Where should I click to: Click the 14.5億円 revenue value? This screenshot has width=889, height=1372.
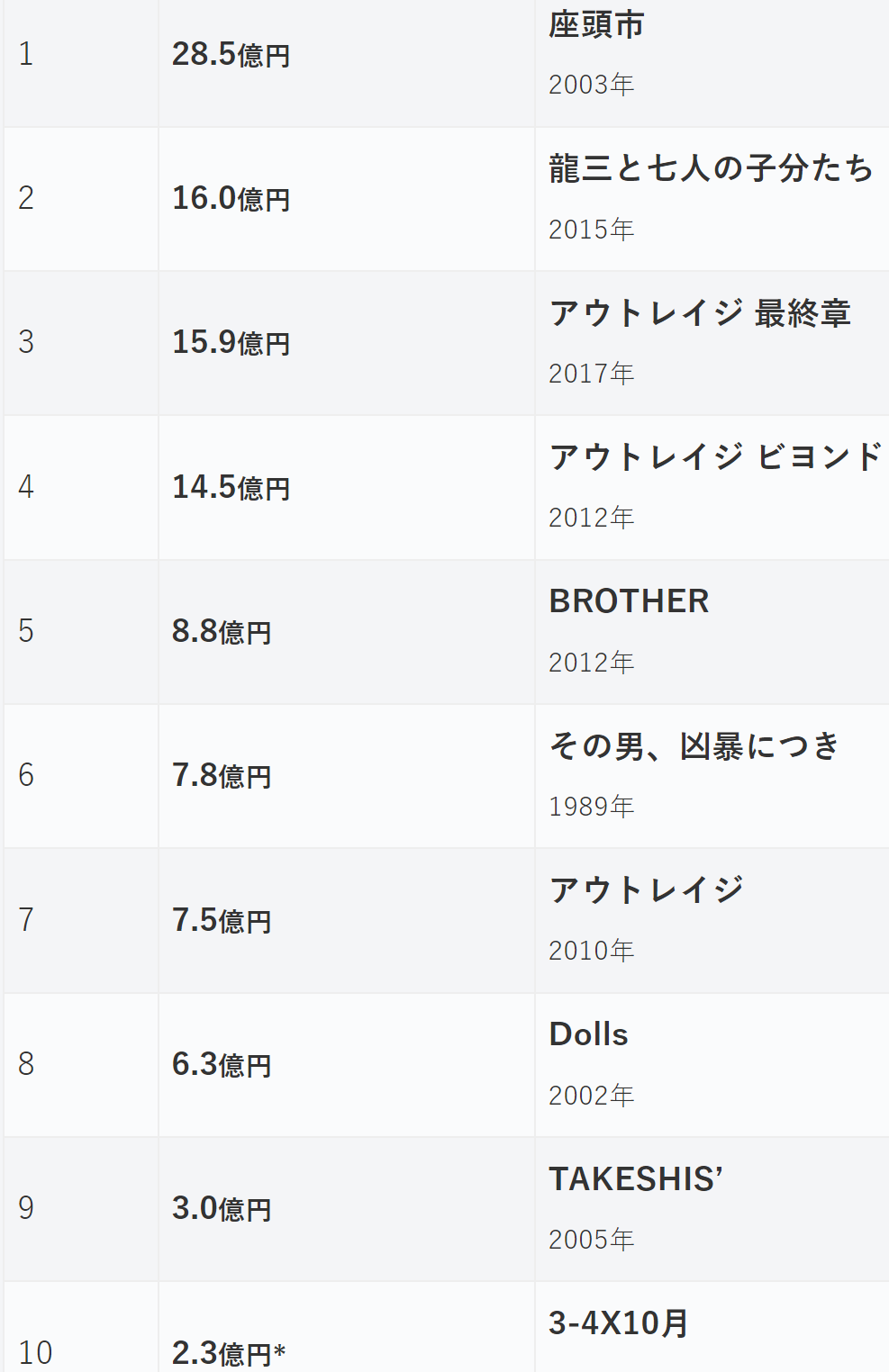pyautogui.click(x=231, y=488)
